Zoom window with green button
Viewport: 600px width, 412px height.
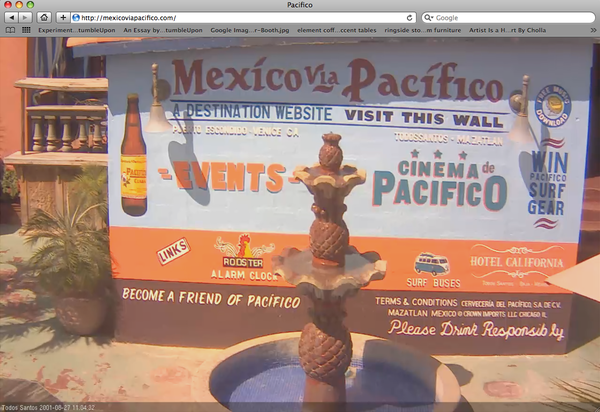pyautogui.click(x=30, y=5)
